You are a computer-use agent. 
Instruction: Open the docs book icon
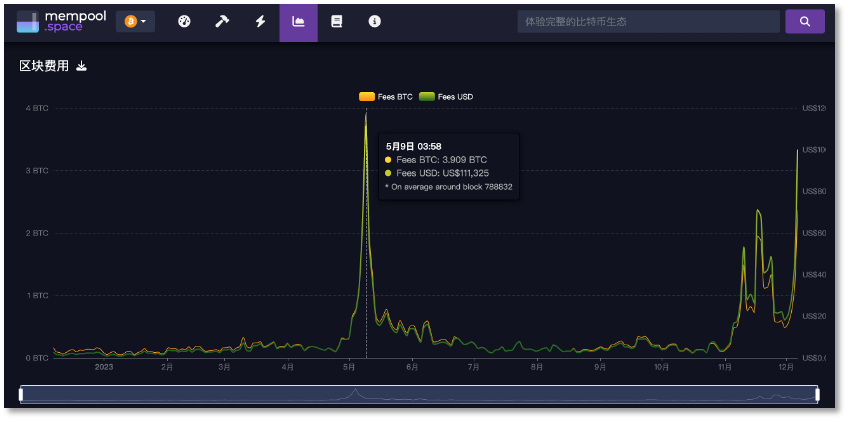click(x=336, y=21)
